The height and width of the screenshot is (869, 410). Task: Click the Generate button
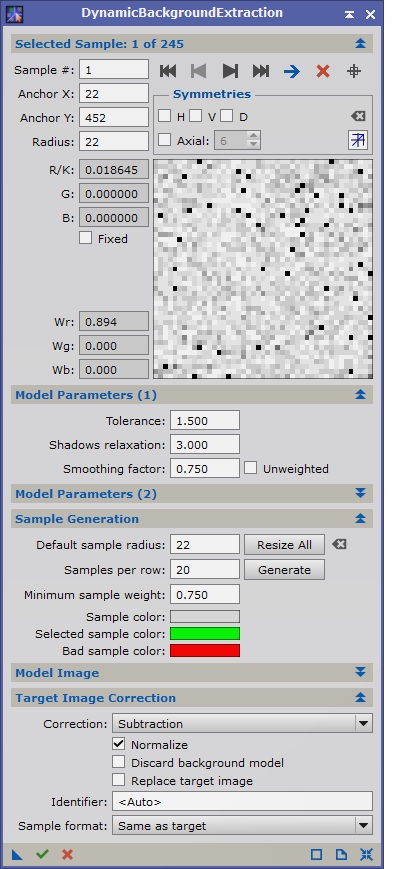pos(284,570)
